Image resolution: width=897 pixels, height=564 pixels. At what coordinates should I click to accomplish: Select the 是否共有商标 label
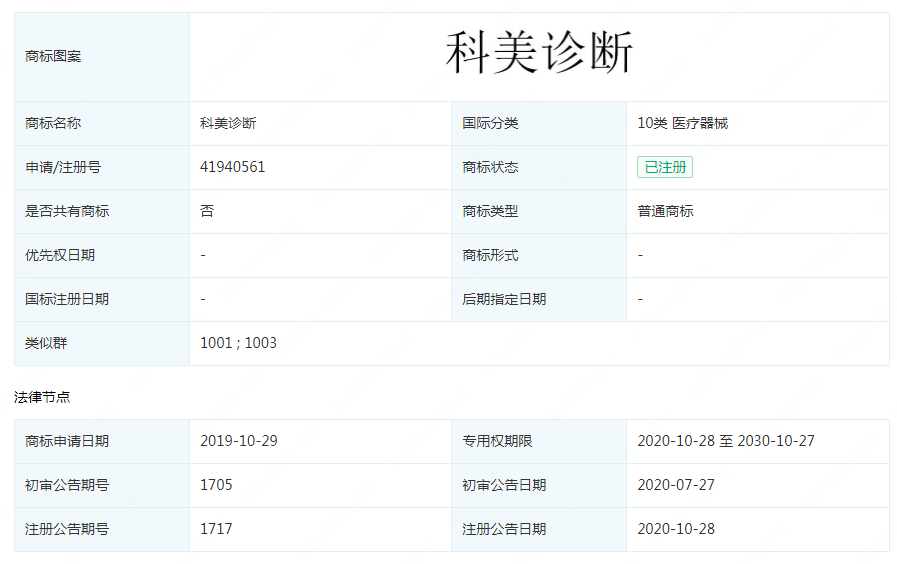(67, 211)
